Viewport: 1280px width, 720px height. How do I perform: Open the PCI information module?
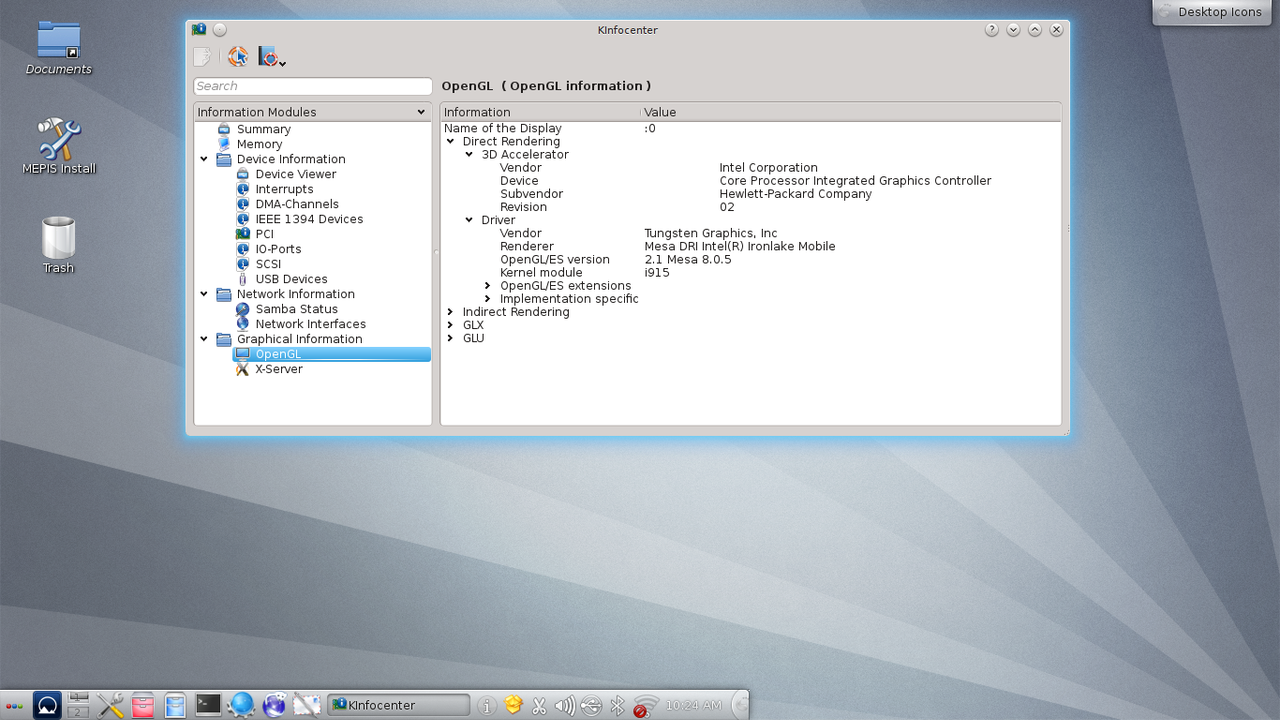tap(264, 234)
